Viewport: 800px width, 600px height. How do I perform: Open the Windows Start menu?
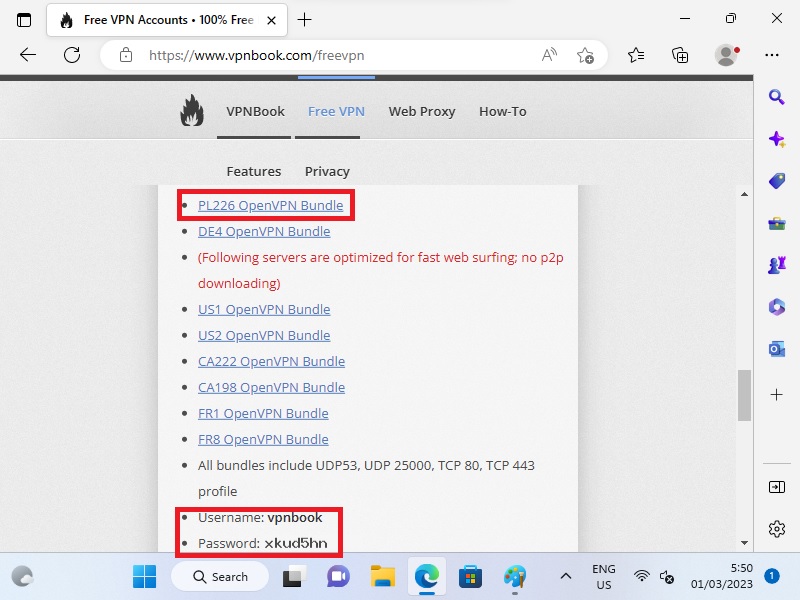(145, 576)
